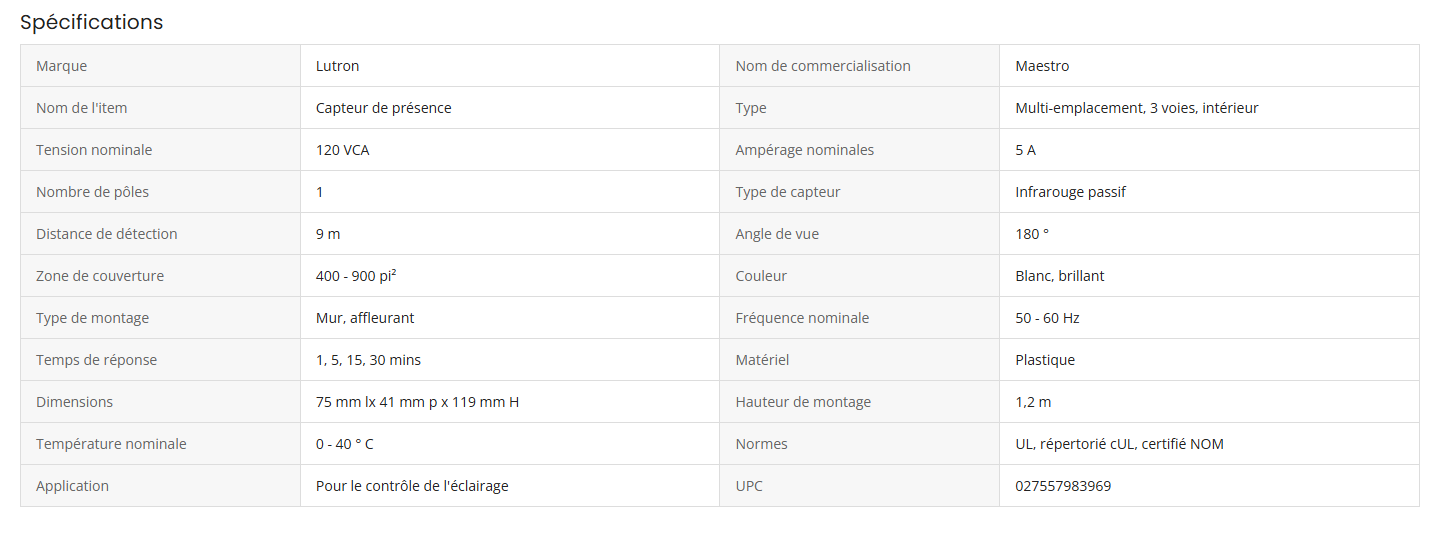Click the Infrarouge passif sensor type
The image size is (1435, 535).
1070,192
